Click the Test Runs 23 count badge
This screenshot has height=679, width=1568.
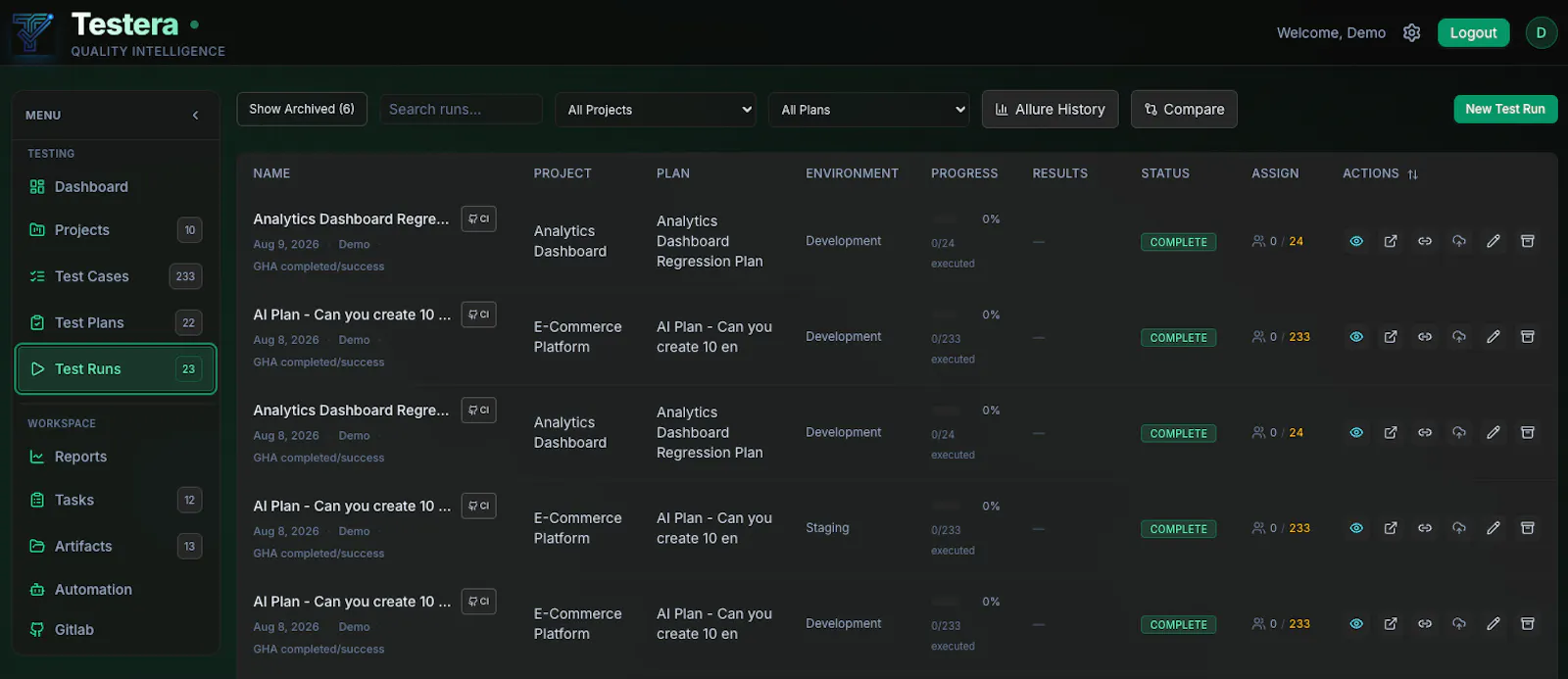pyautogui.click(x=188, y=369)
